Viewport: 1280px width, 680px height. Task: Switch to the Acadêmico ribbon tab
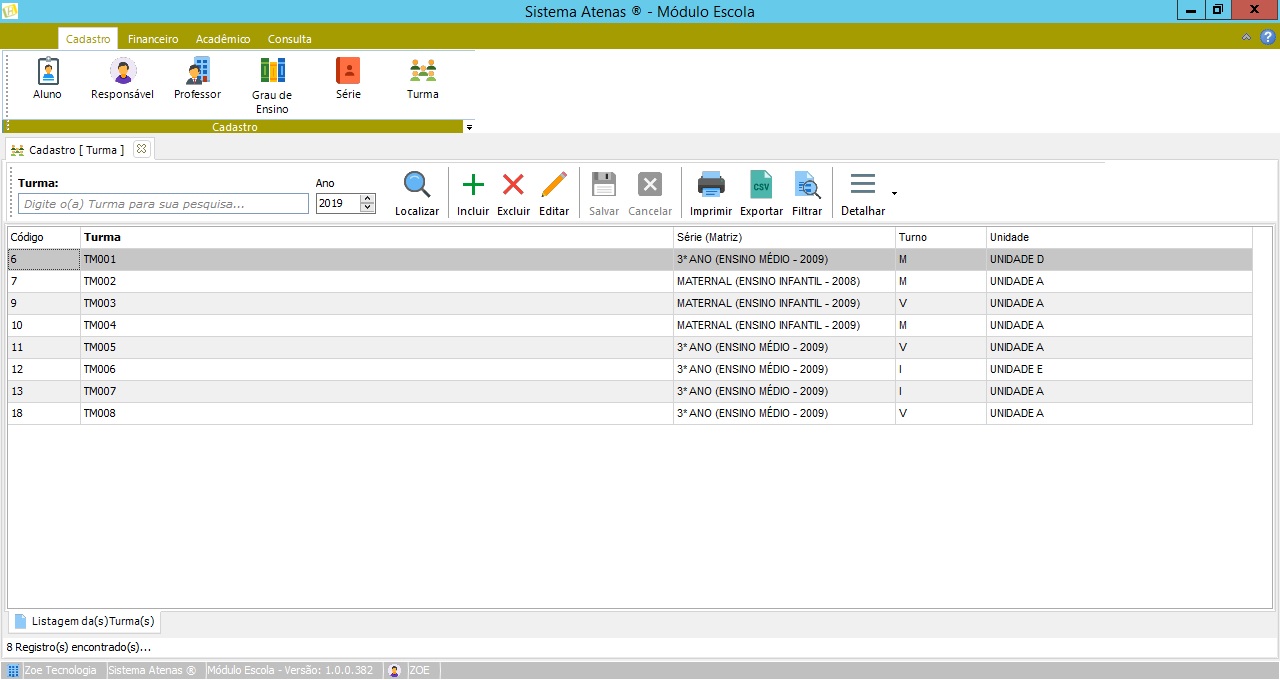223,39
